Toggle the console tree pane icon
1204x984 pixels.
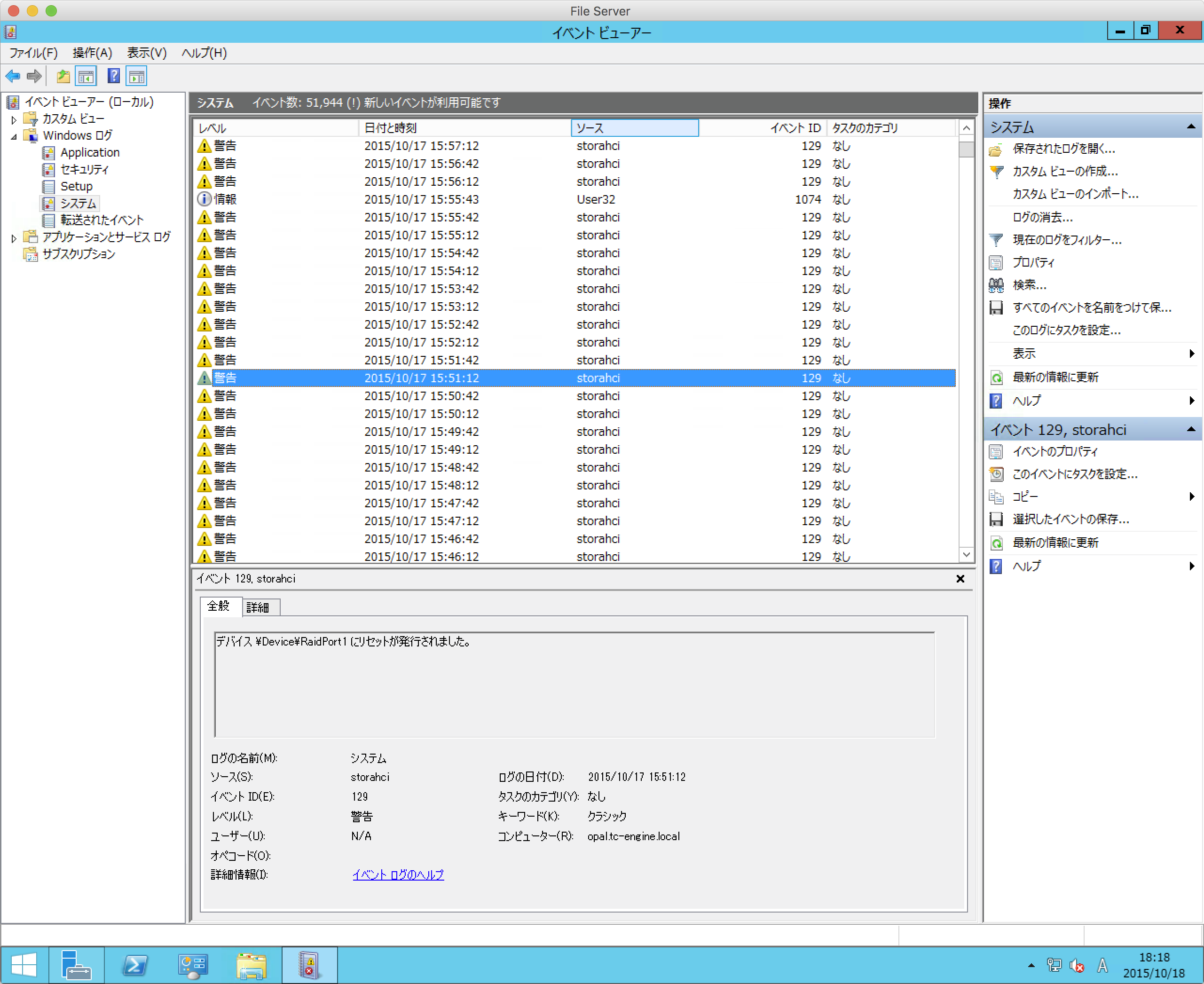86,76
